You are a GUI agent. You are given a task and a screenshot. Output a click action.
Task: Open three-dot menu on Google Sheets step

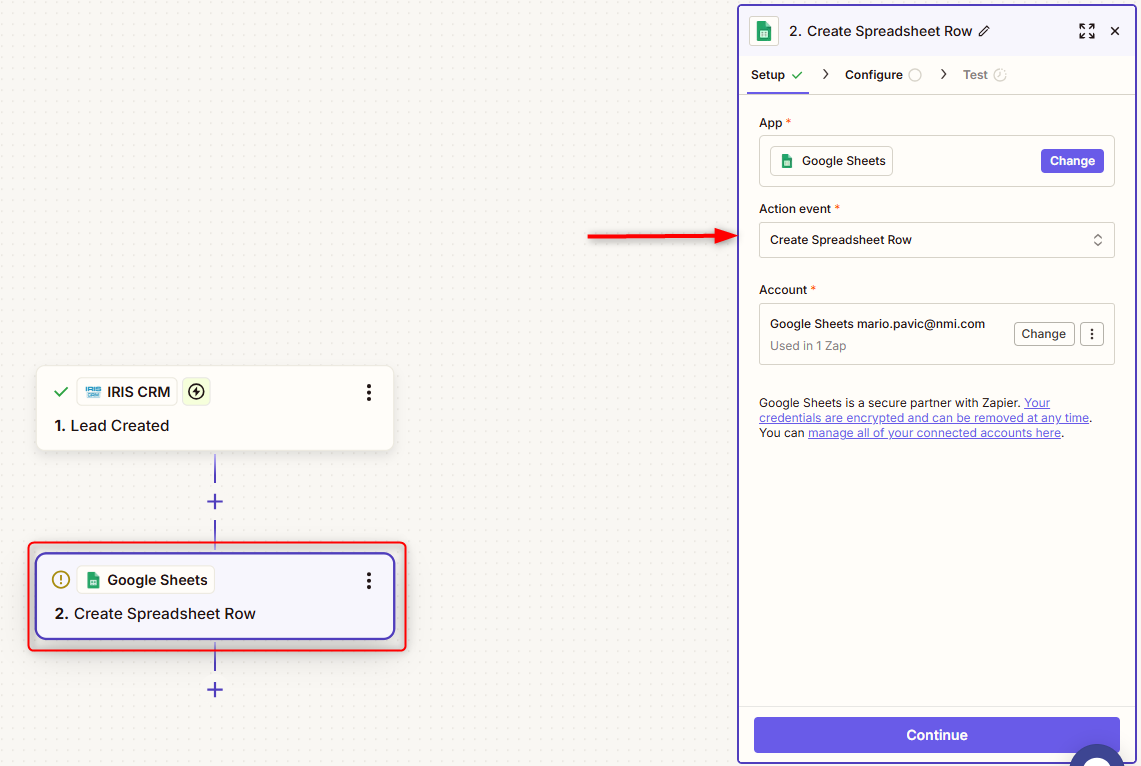[369, 580]
